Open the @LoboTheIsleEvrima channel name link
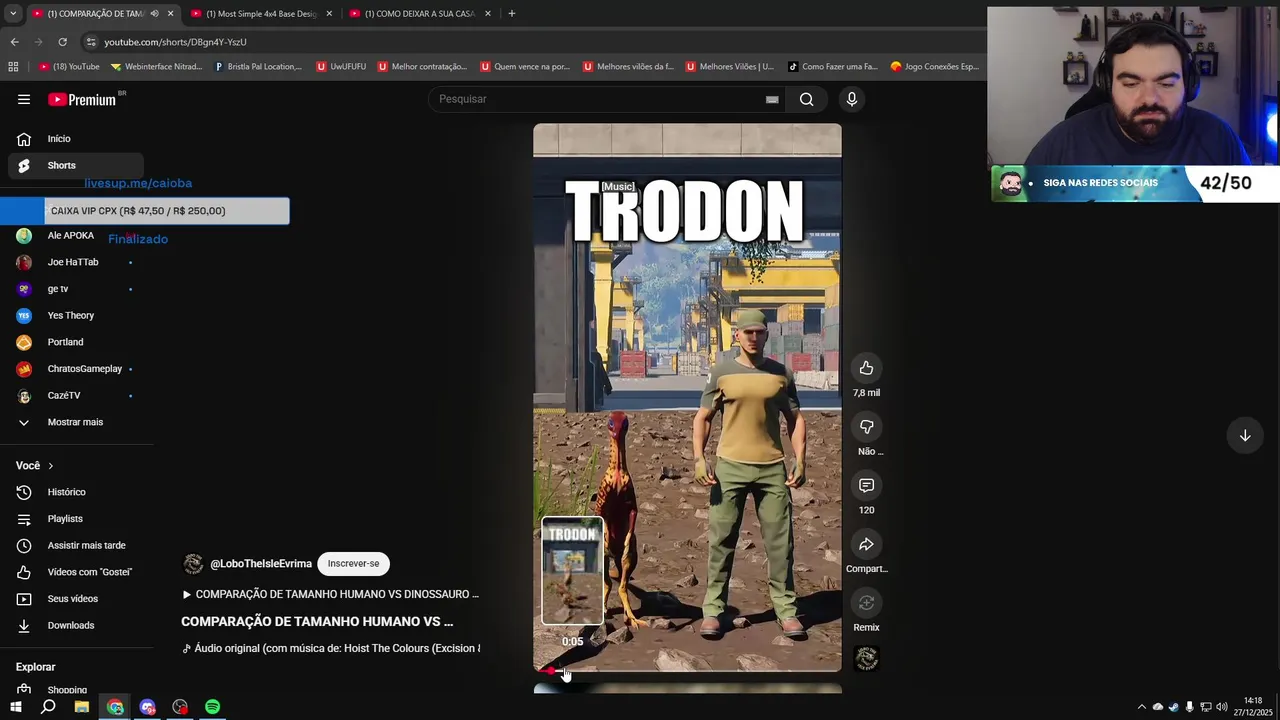 click(261, 564)
